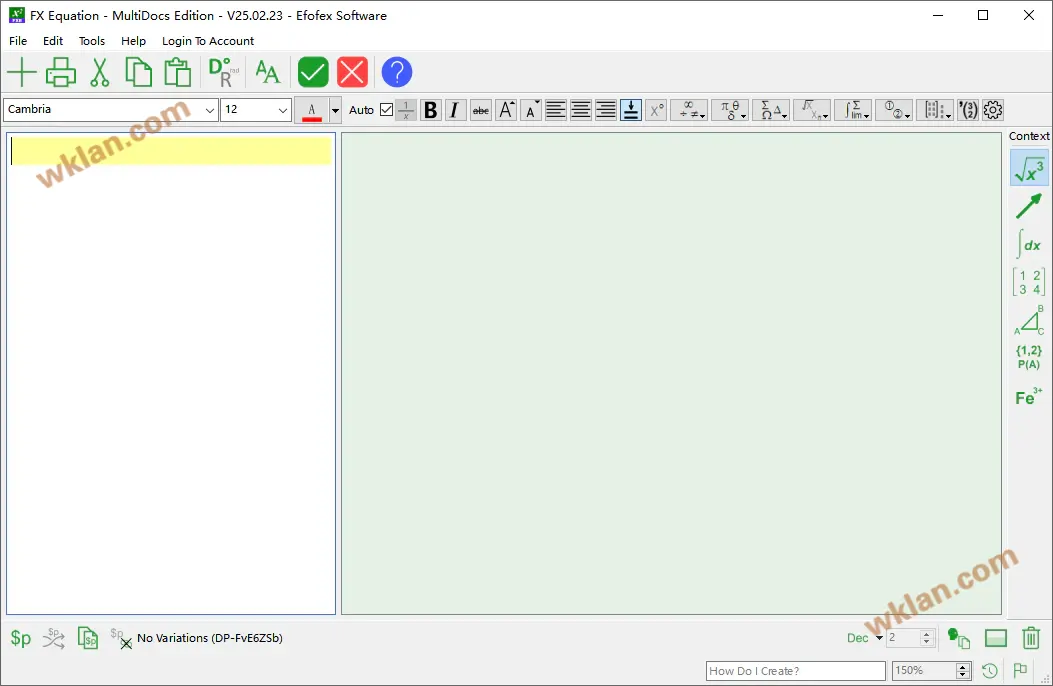Click the green bubble copy icon
Image resolution: width=1053 pixels, height=686 pixels.
click(958, 638)
